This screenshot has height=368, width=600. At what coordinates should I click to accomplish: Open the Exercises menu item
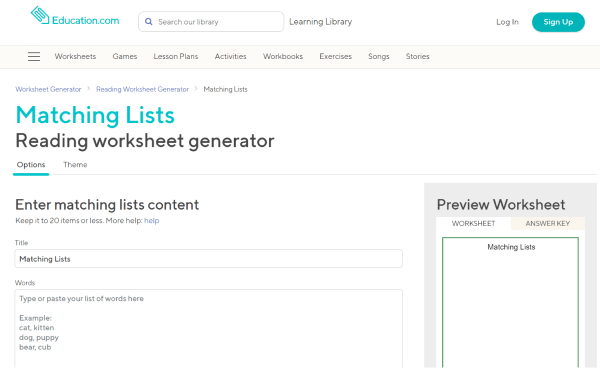coord(336,57)
